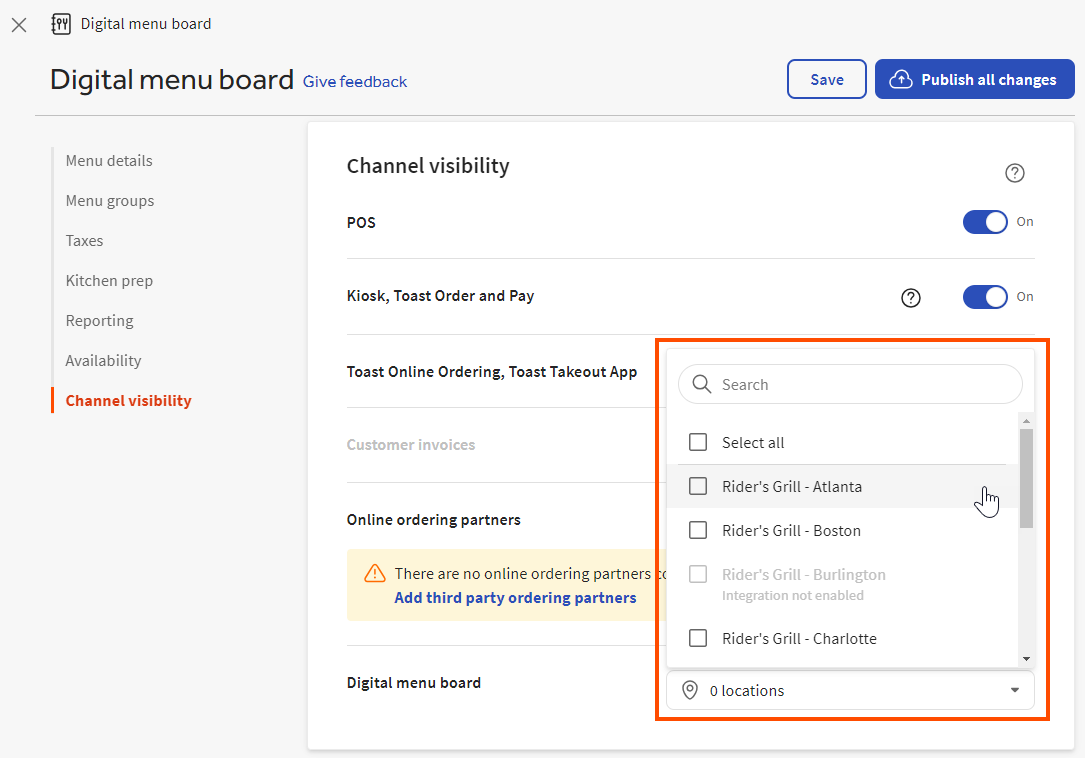
Task: Click the Save button
Action: (826, 80)
